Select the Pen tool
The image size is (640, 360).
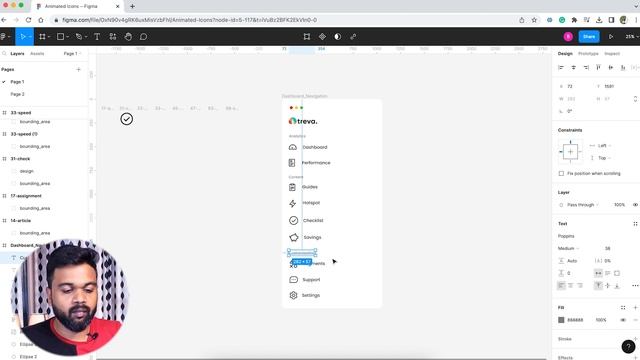tap(79, 37)
